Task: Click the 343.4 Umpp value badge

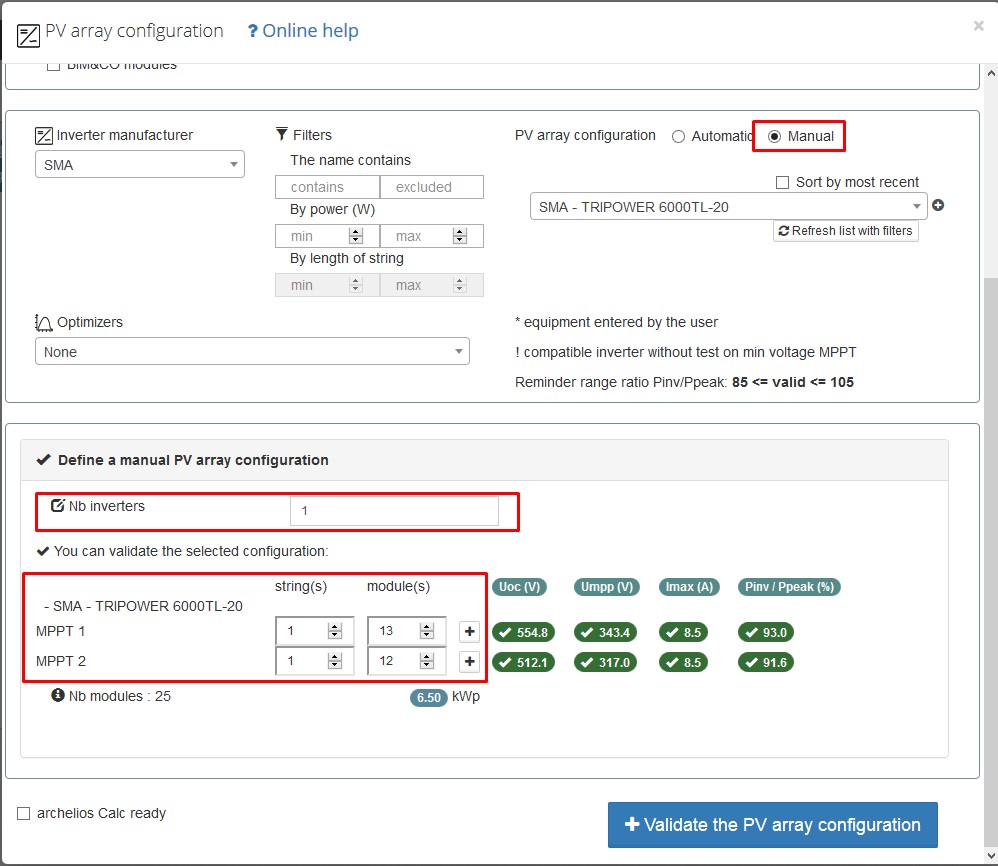Action: tap(605, 632)
